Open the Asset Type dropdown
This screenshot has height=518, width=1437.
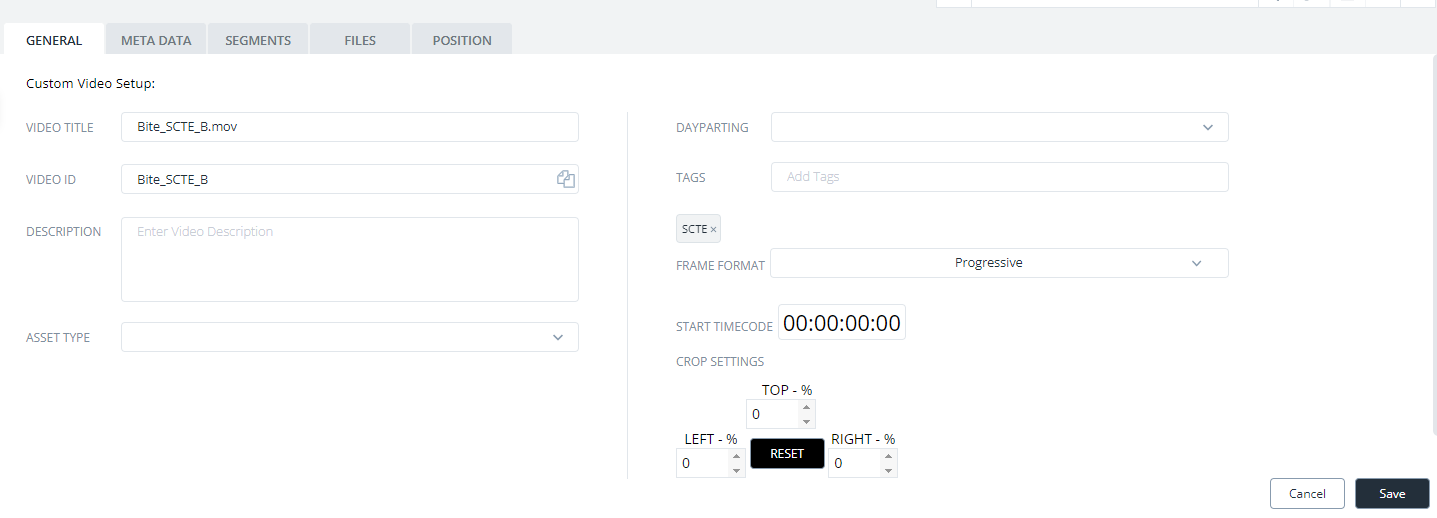pos(350,337)
